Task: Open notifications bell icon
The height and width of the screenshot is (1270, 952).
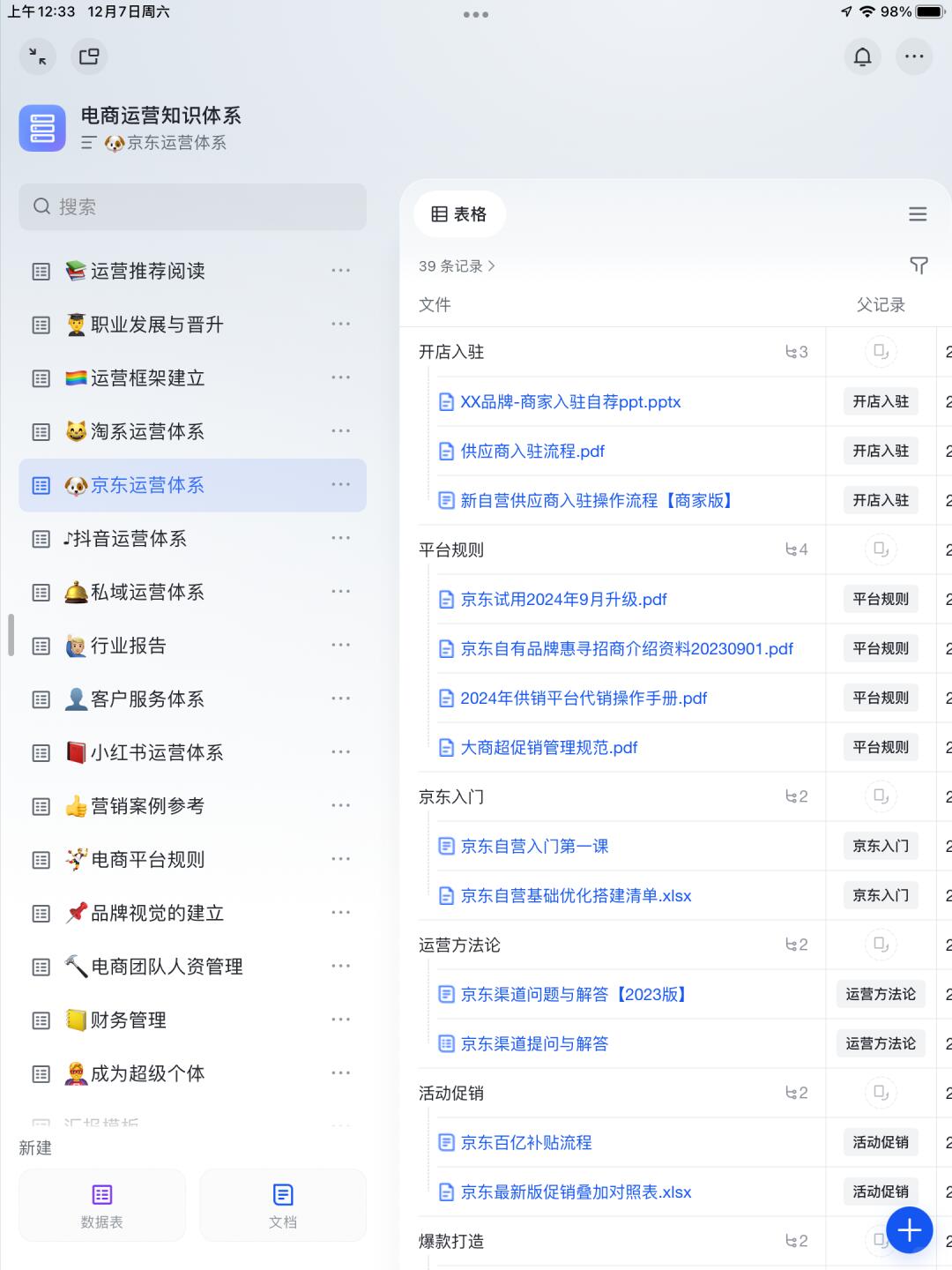Action: click(863, 56)
